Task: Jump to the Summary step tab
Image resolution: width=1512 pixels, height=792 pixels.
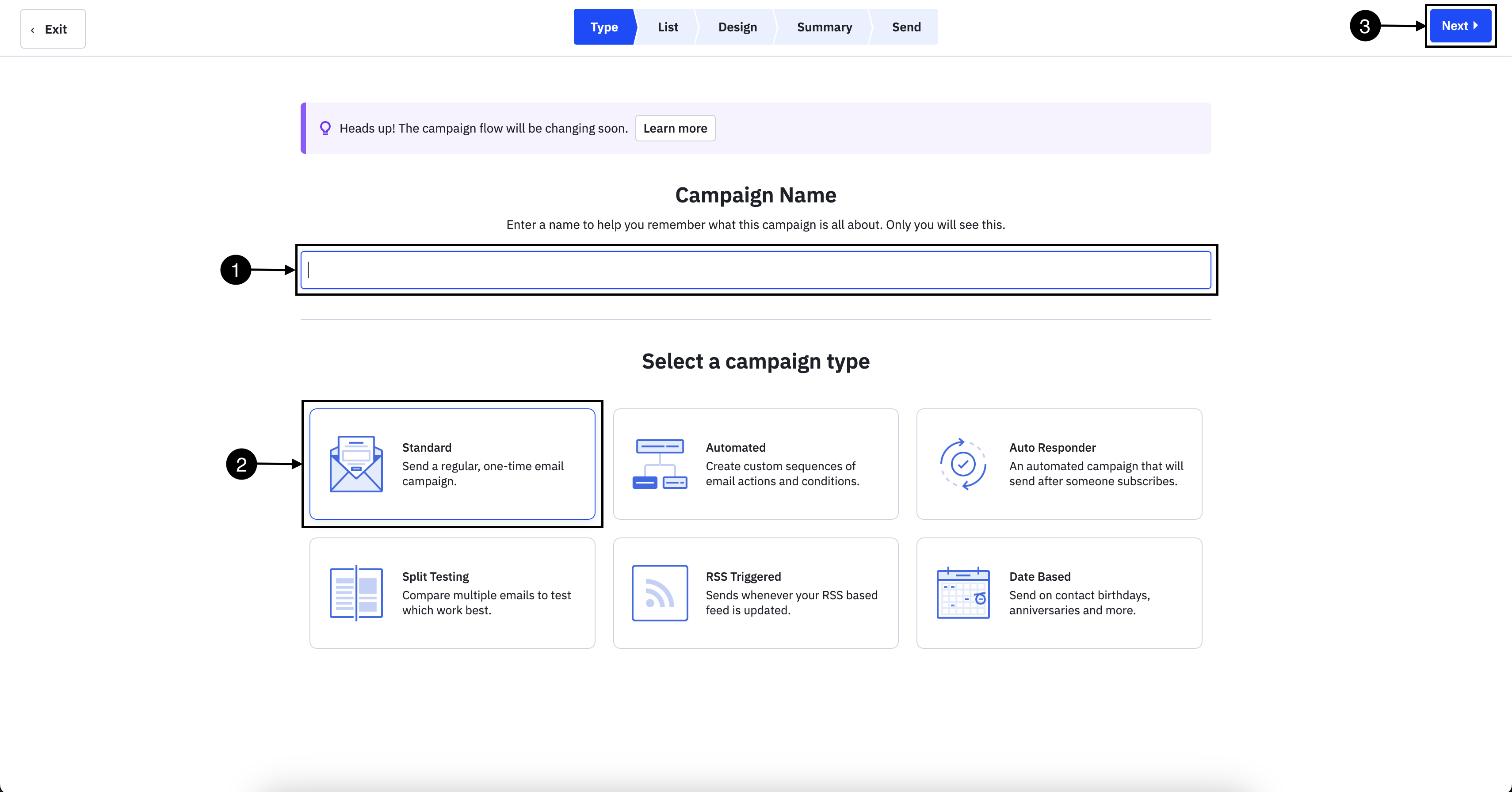Action: coord(824,27)
